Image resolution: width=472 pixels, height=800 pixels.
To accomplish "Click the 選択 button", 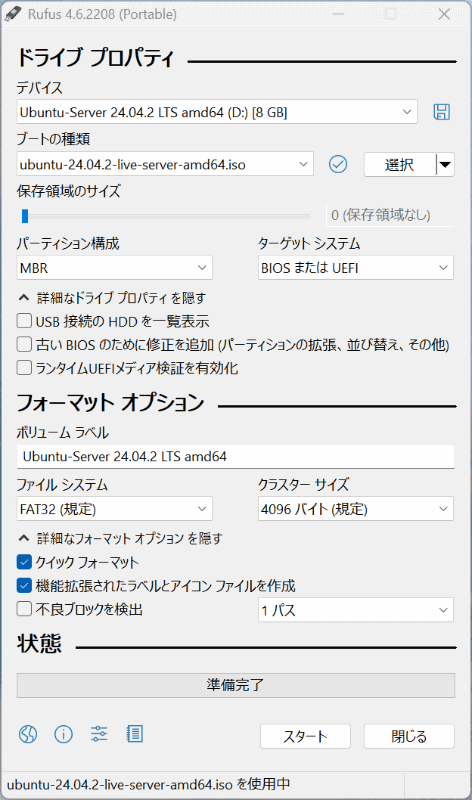I will click(400, 165).
